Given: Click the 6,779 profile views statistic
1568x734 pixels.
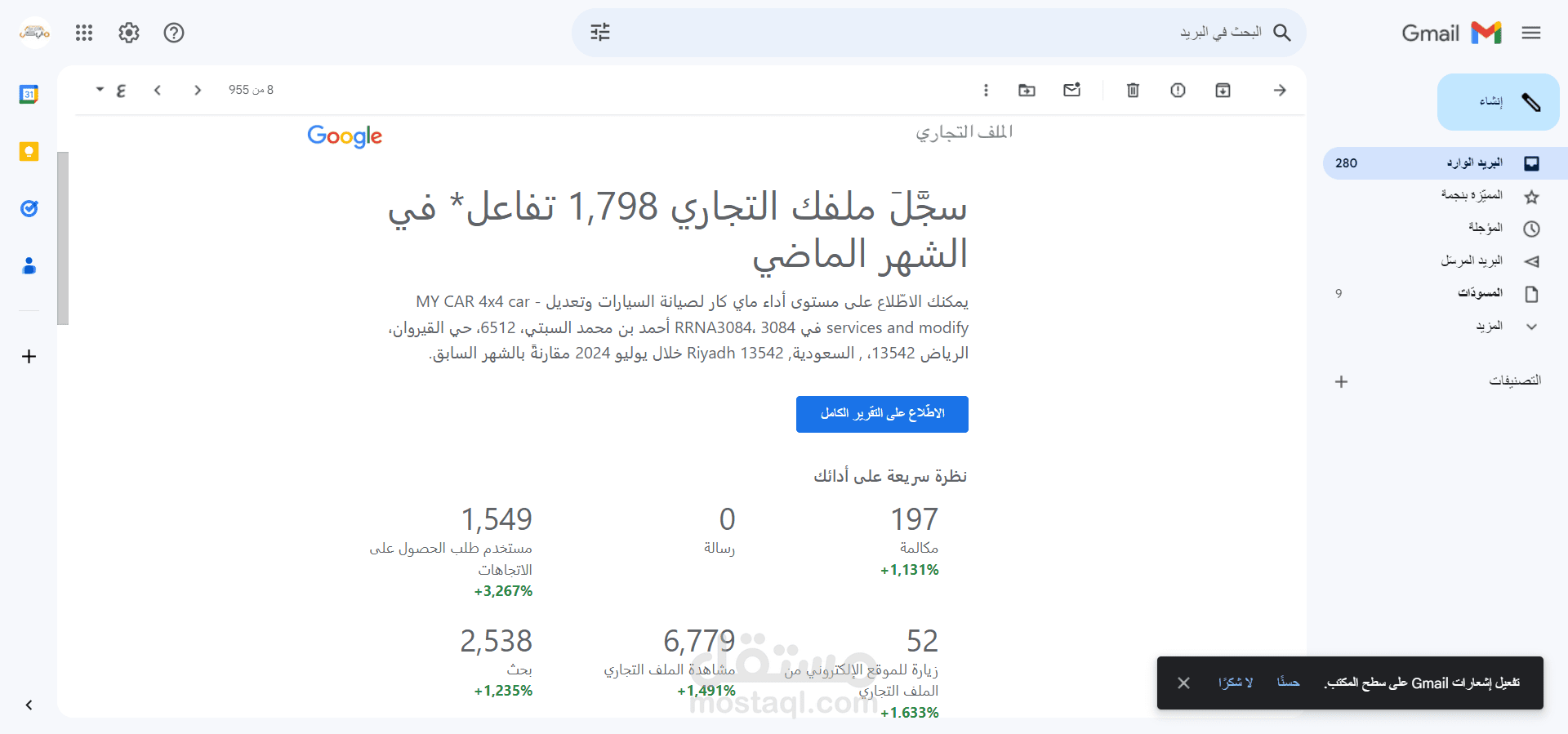Looking at the screenshot, I should pyautogui.click(x=699, y=641).
